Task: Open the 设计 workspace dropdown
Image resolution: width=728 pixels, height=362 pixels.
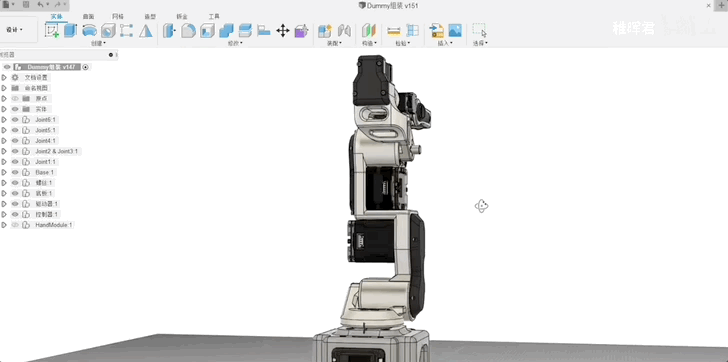Action: click(15, 30)
